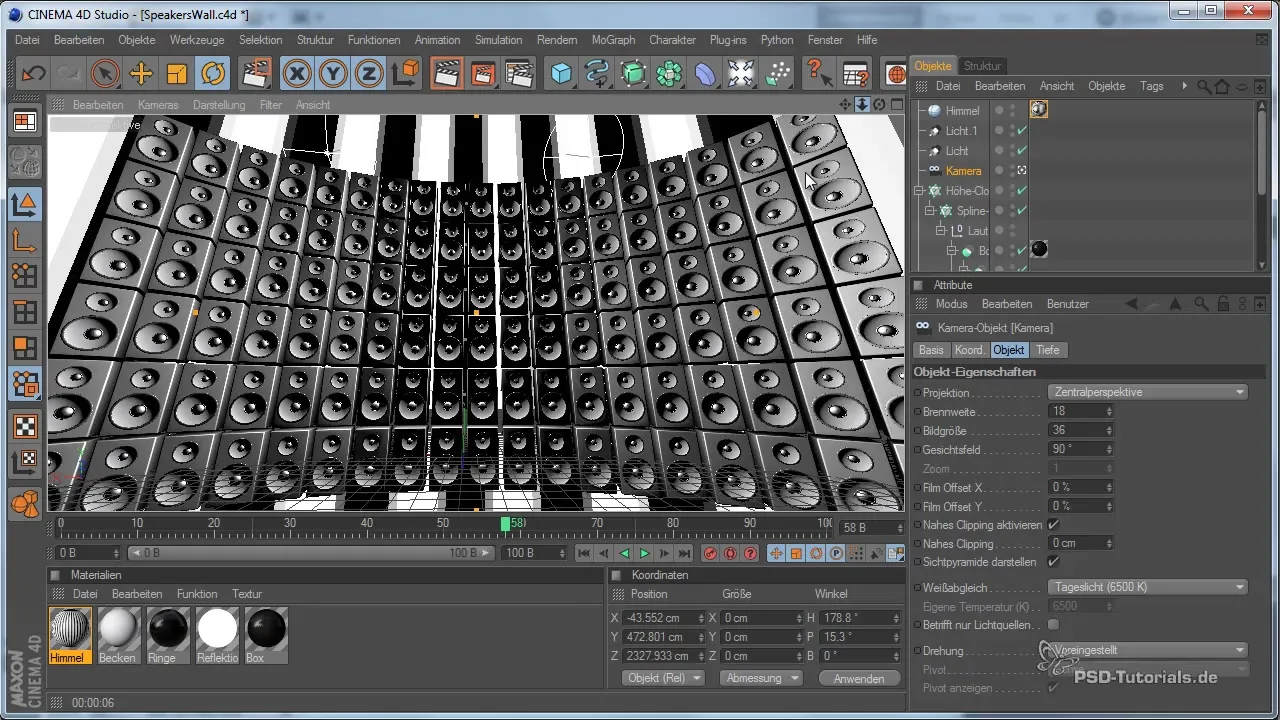Select the texture mode icon
1280x720 pixels.
[x=25, y=425]
